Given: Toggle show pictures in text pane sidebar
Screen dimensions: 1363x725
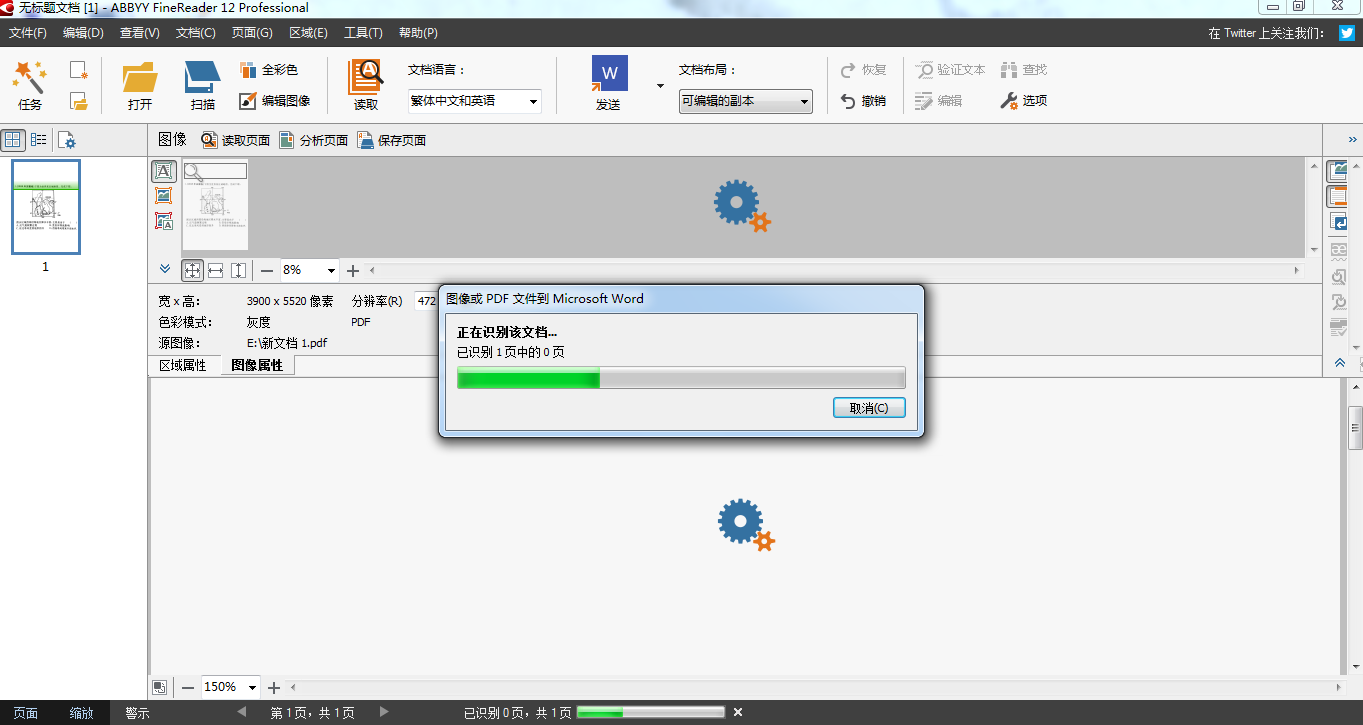Looking at the screenshot, I should click(x=1337, y=171).
